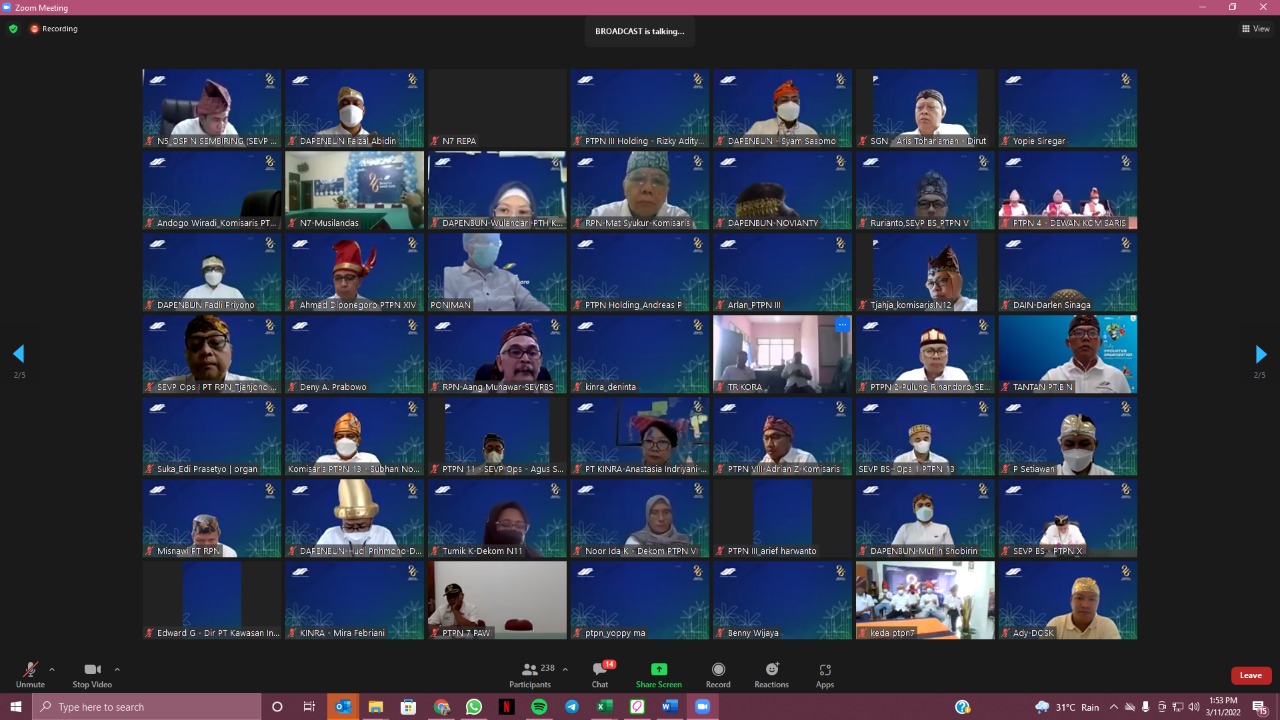
Task: Click the red Leave button
Action: [1250, 675]
